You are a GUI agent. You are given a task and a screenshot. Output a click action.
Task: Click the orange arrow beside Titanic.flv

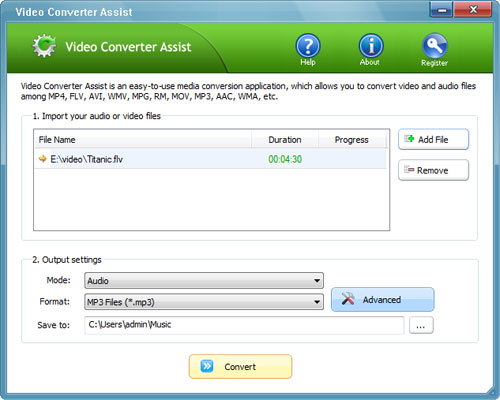coord(42,159)
